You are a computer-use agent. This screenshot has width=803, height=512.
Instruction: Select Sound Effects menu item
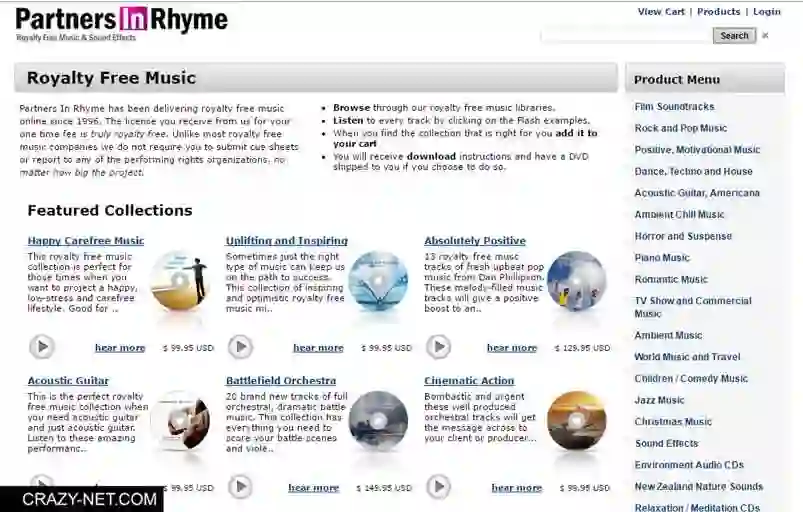click(666, 443)
